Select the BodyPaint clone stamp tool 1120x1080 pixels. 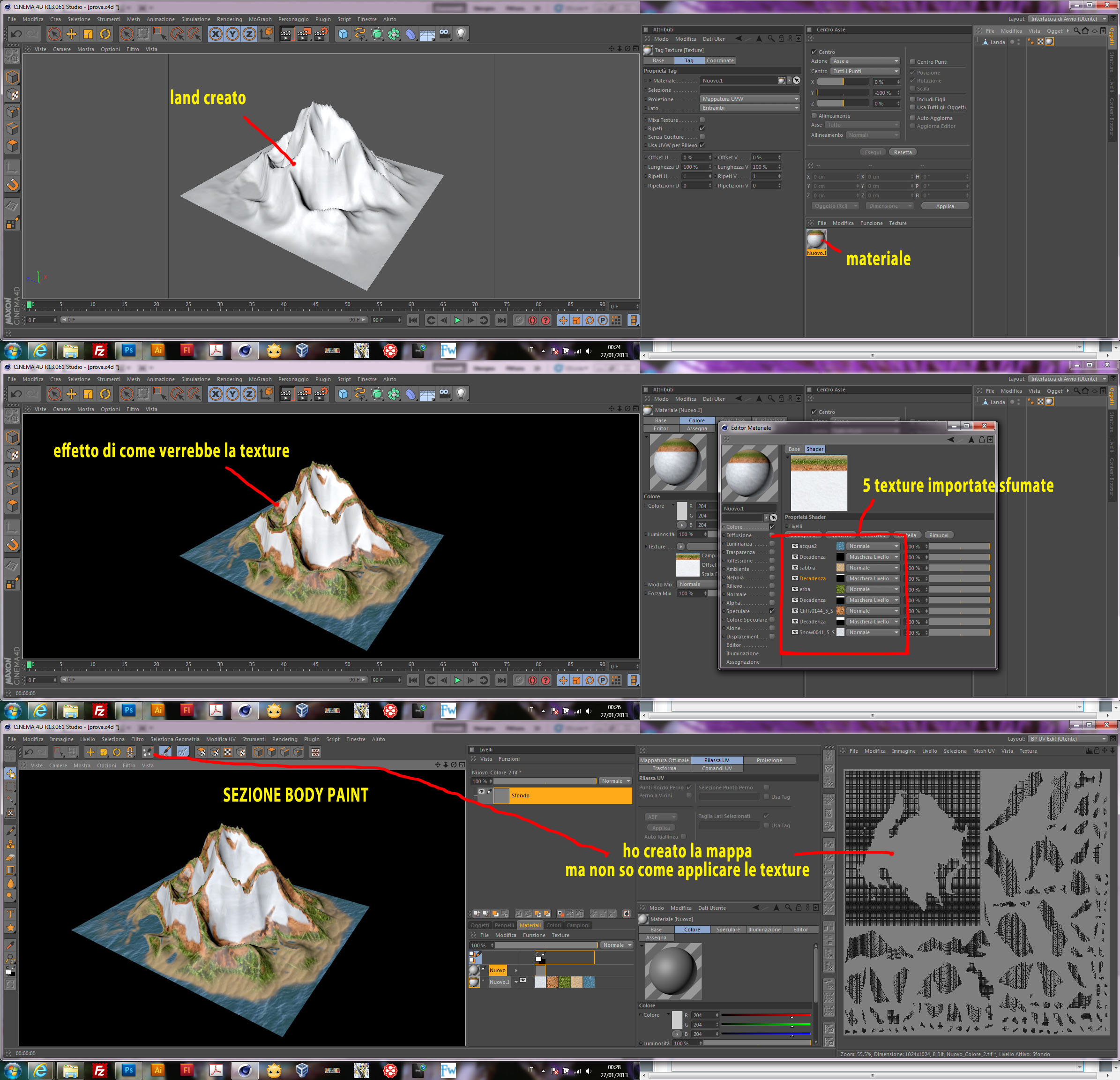tap(10, 844)
